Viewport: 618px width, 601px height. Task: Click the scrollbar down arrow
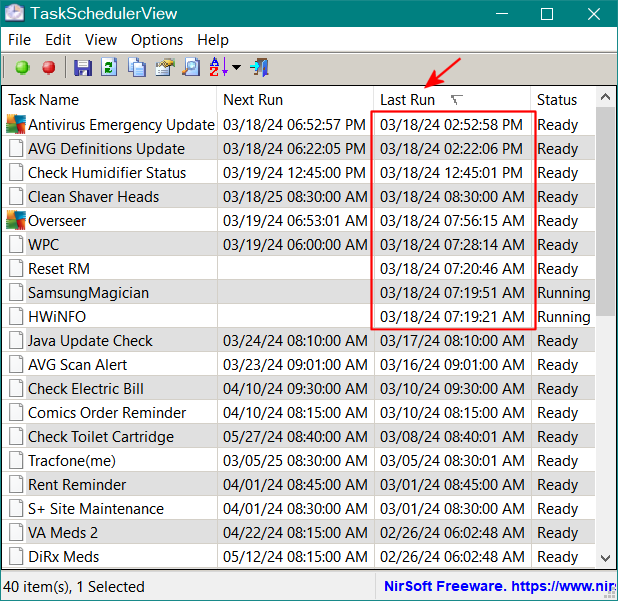(606, 557)
